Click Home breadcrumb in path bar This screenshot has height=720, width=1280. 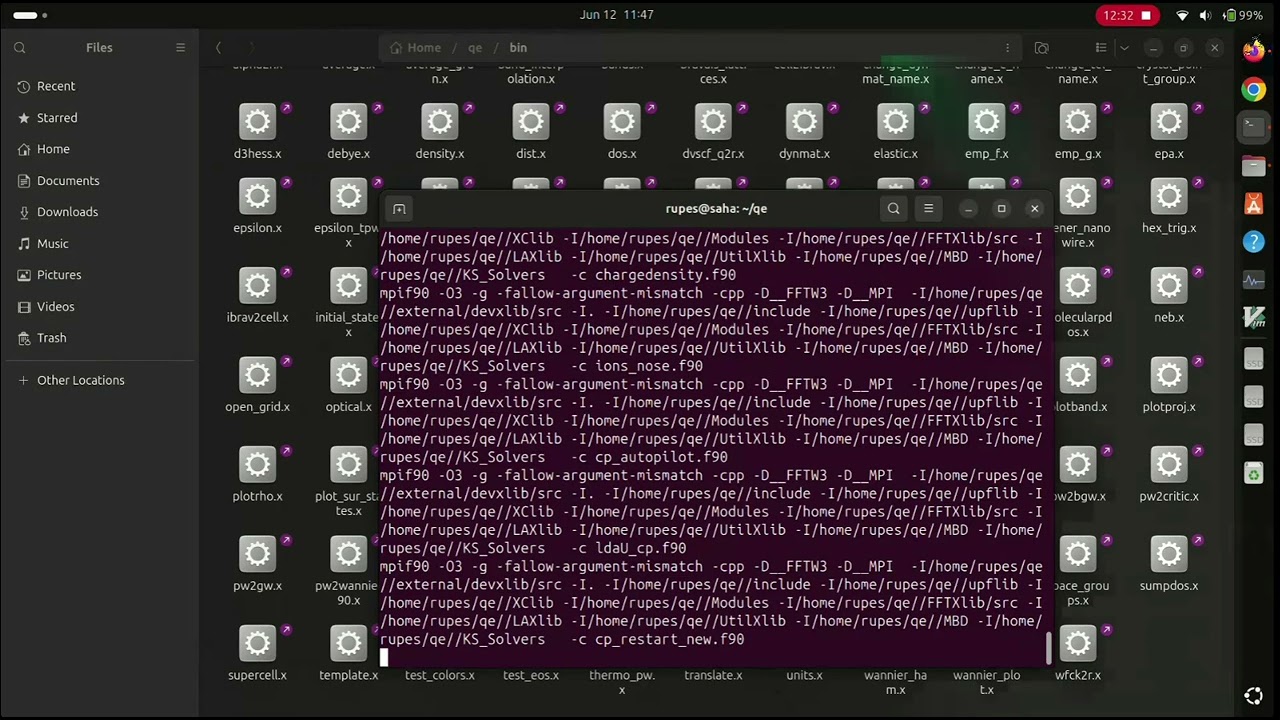[415, 47]
